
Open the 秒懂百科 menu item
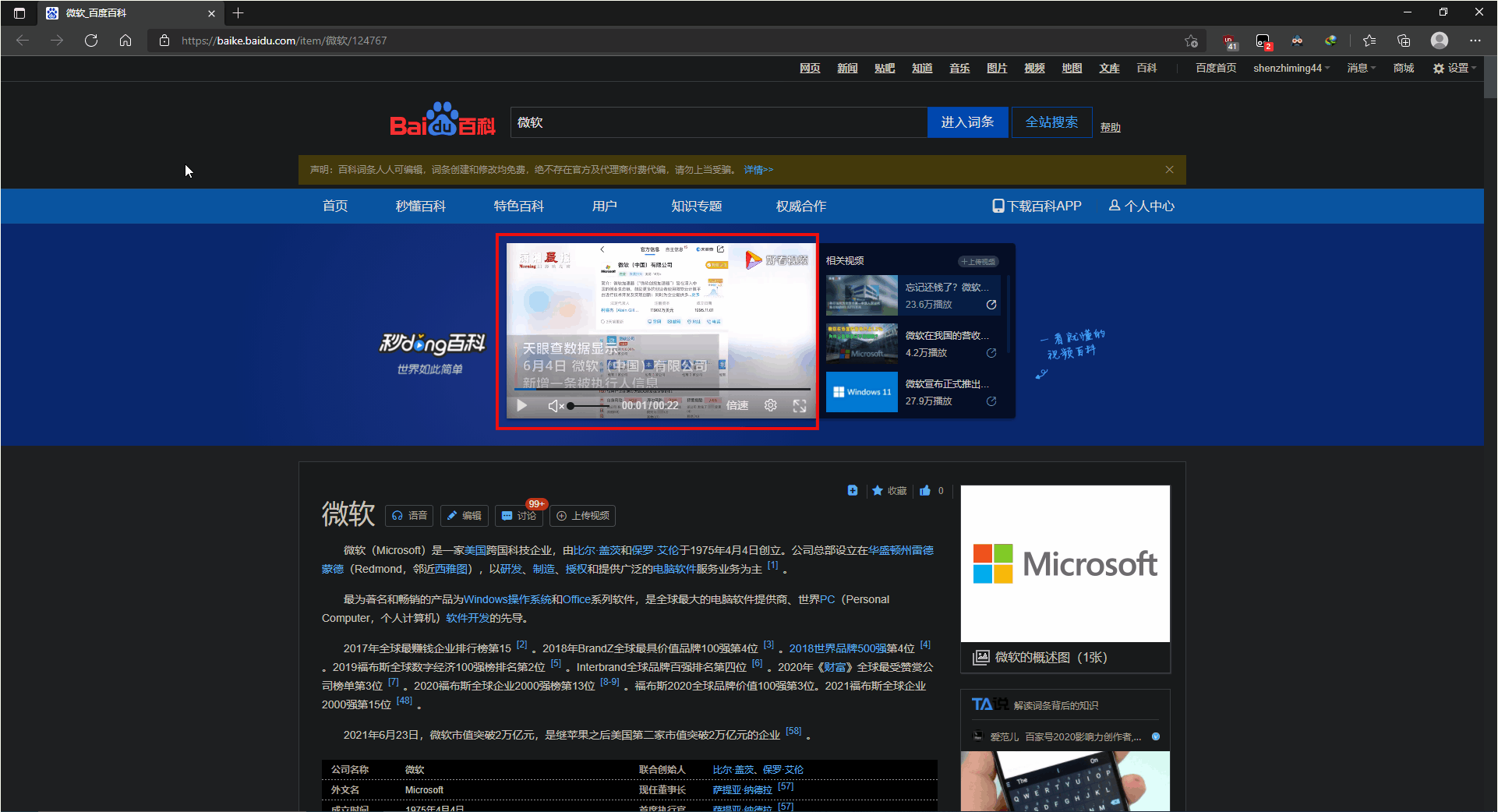coord(420,206)
